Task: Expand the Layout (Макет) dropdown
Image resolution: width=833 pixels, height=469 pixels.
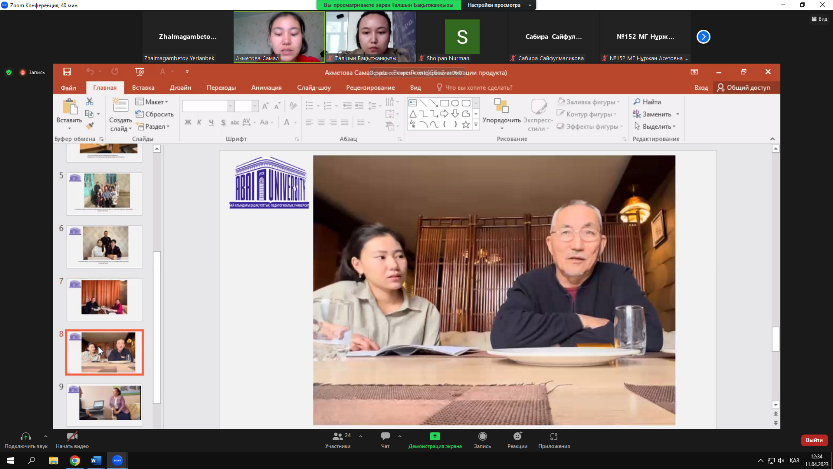Action: coord(154,101)
